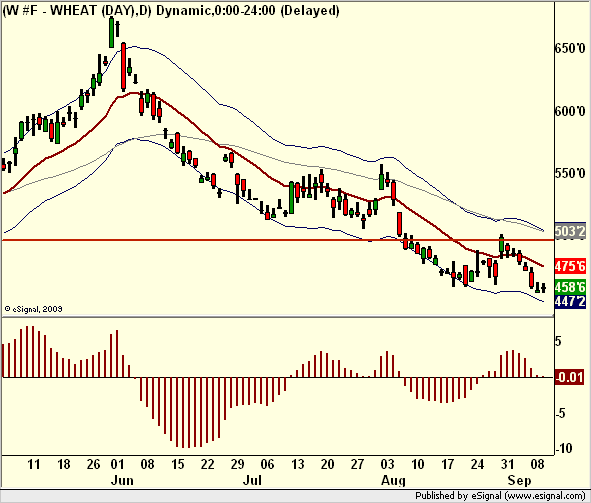Viewport: 591px width, 503px height.
Task: Click date label 11 on the time axis
Action: tap(34, 464)
